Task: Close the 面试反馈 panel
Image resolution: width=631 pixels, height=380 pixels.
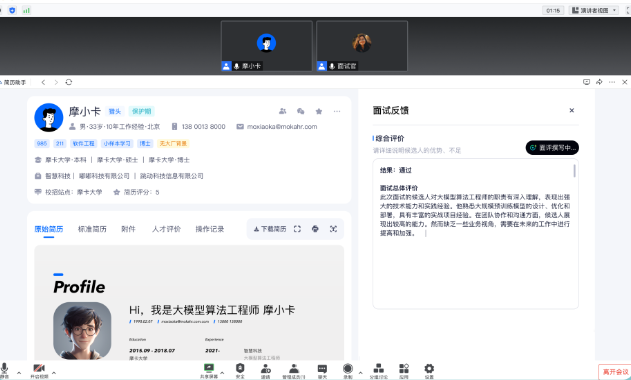Action: point(571,110)
